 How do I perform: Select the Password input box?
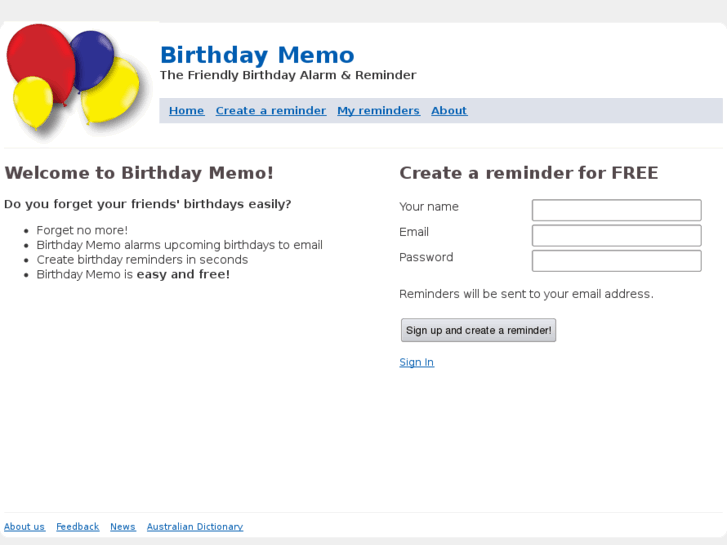point(616,261)
